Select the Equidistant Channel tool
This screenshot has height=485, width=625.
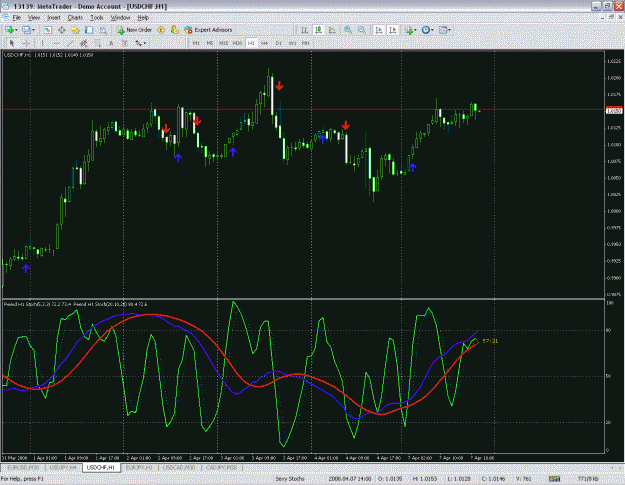pos(84,43)
